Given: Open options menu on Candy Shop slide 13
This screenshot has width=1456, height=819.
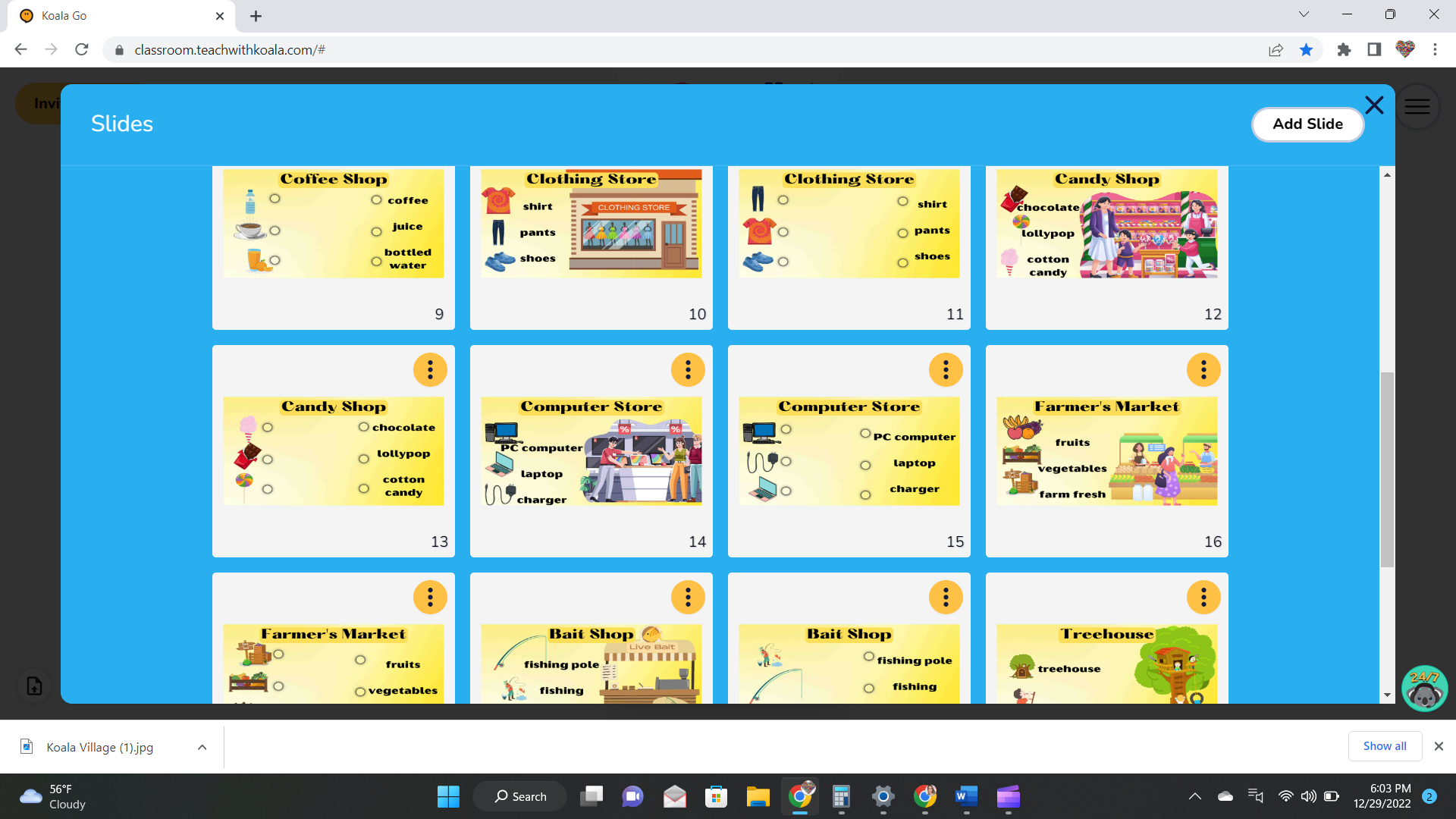Looking at the screenshot, I should [x=430, y=370].
